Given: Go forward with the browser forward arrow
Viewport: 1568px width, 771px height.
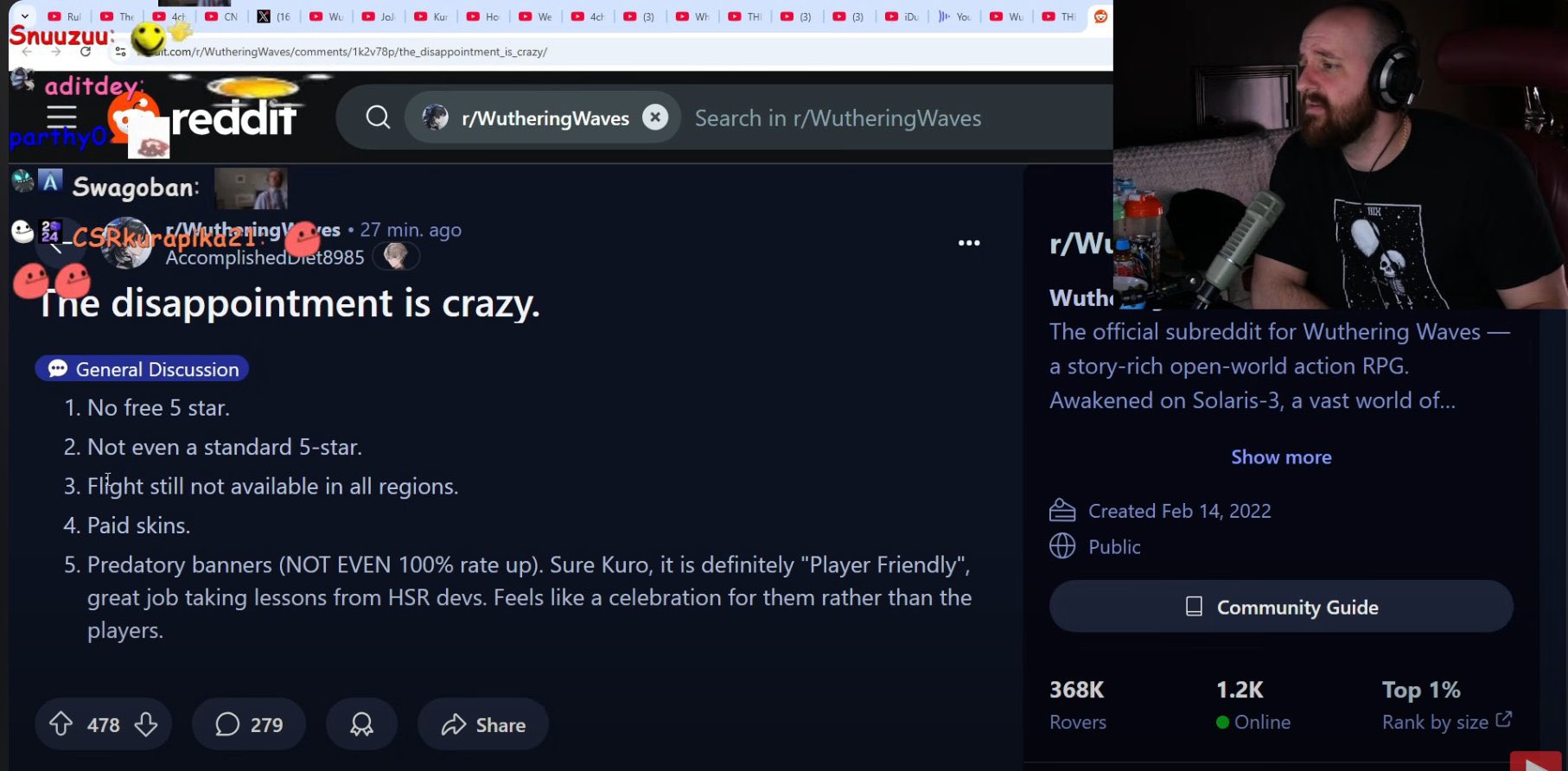Looking at the screenshot, I should [56, 52].
